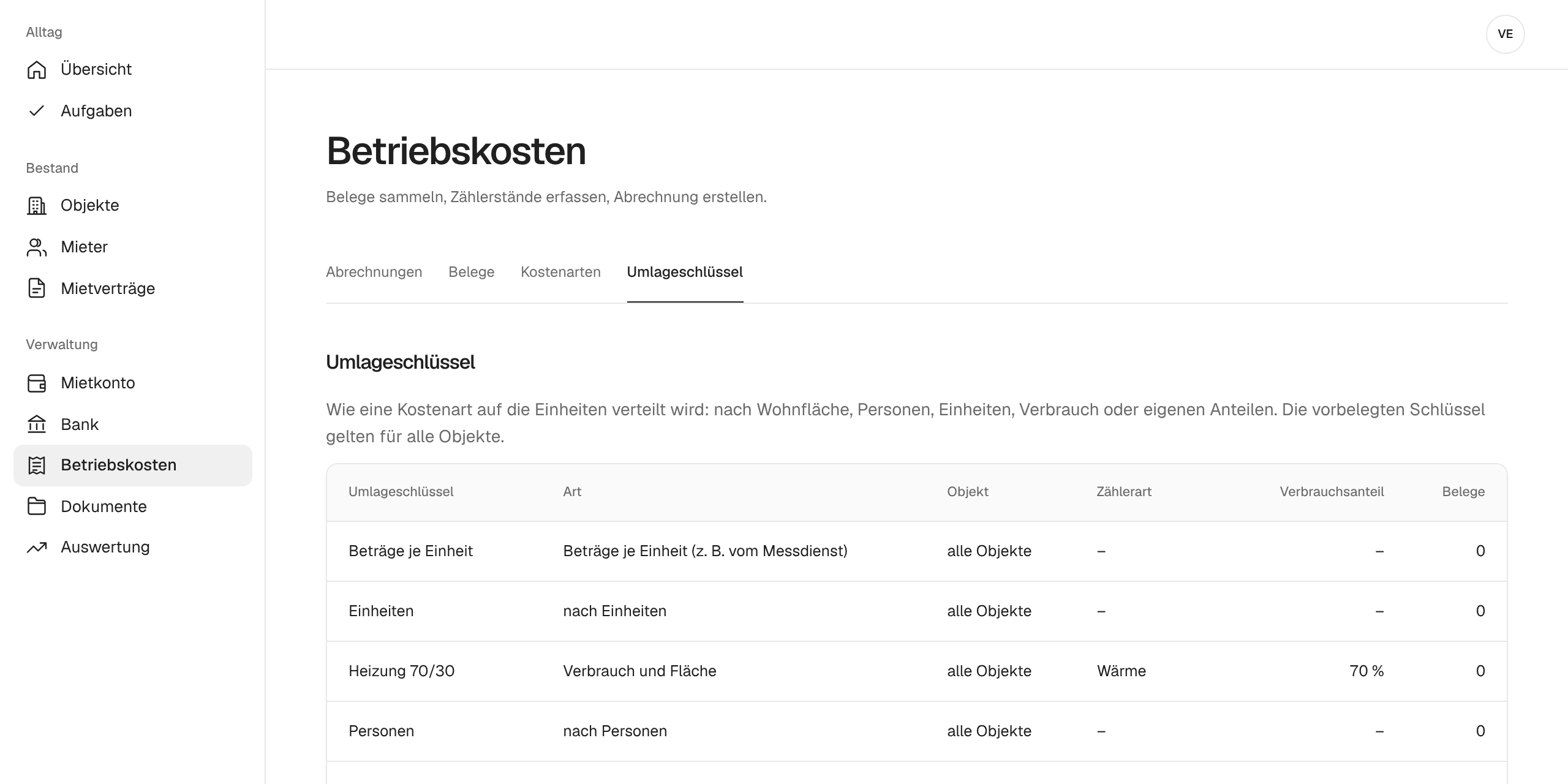Click the Verbrauch und Fläche cell
The width and height of the screenshot is (1568, 784).
pyautogui.click(x=639, y=671)
